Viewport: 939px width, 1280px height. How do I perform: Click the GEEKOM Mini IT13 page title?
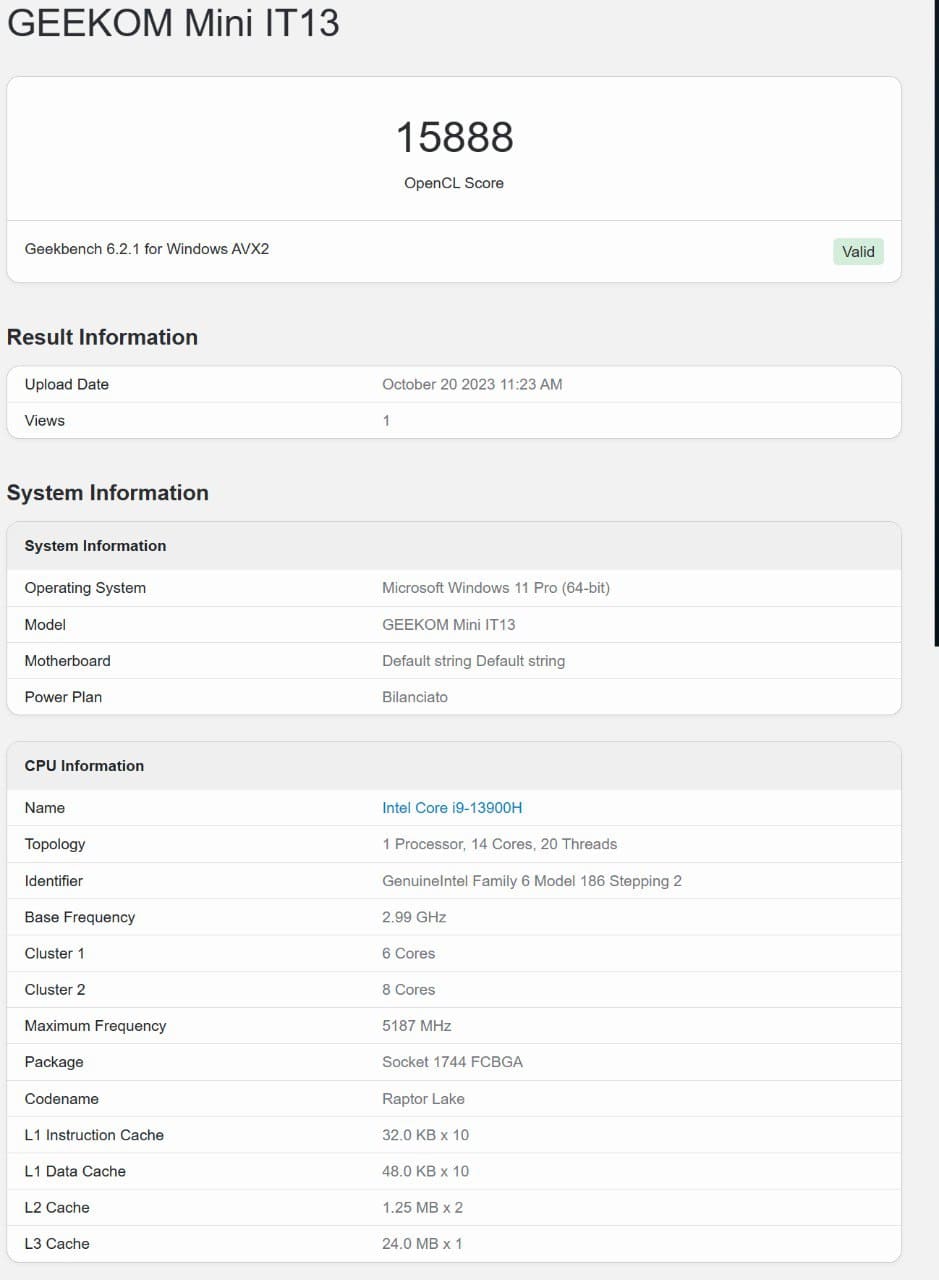173,22
